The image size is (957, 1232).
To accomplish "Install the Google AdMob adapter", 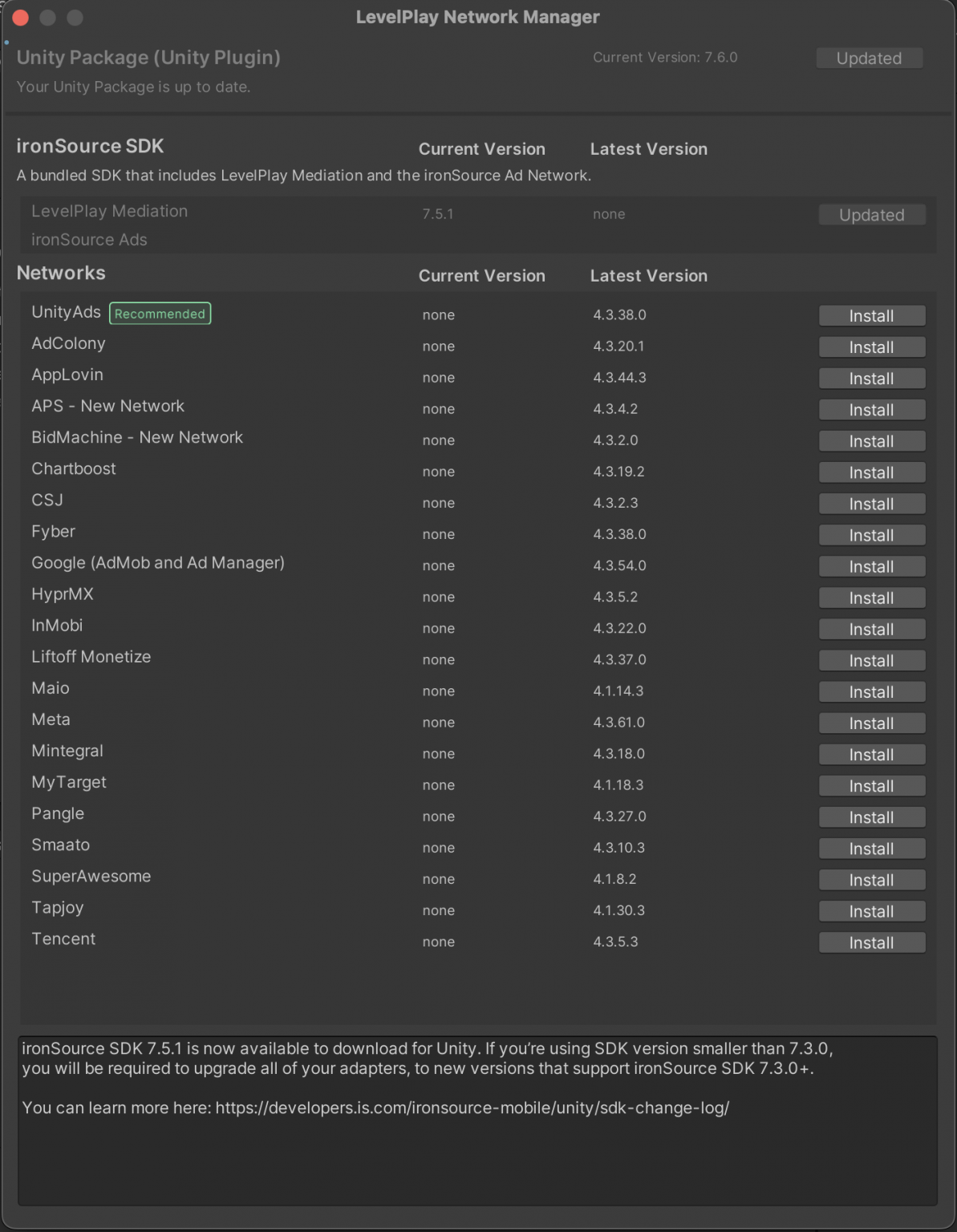I will [871, 566].
